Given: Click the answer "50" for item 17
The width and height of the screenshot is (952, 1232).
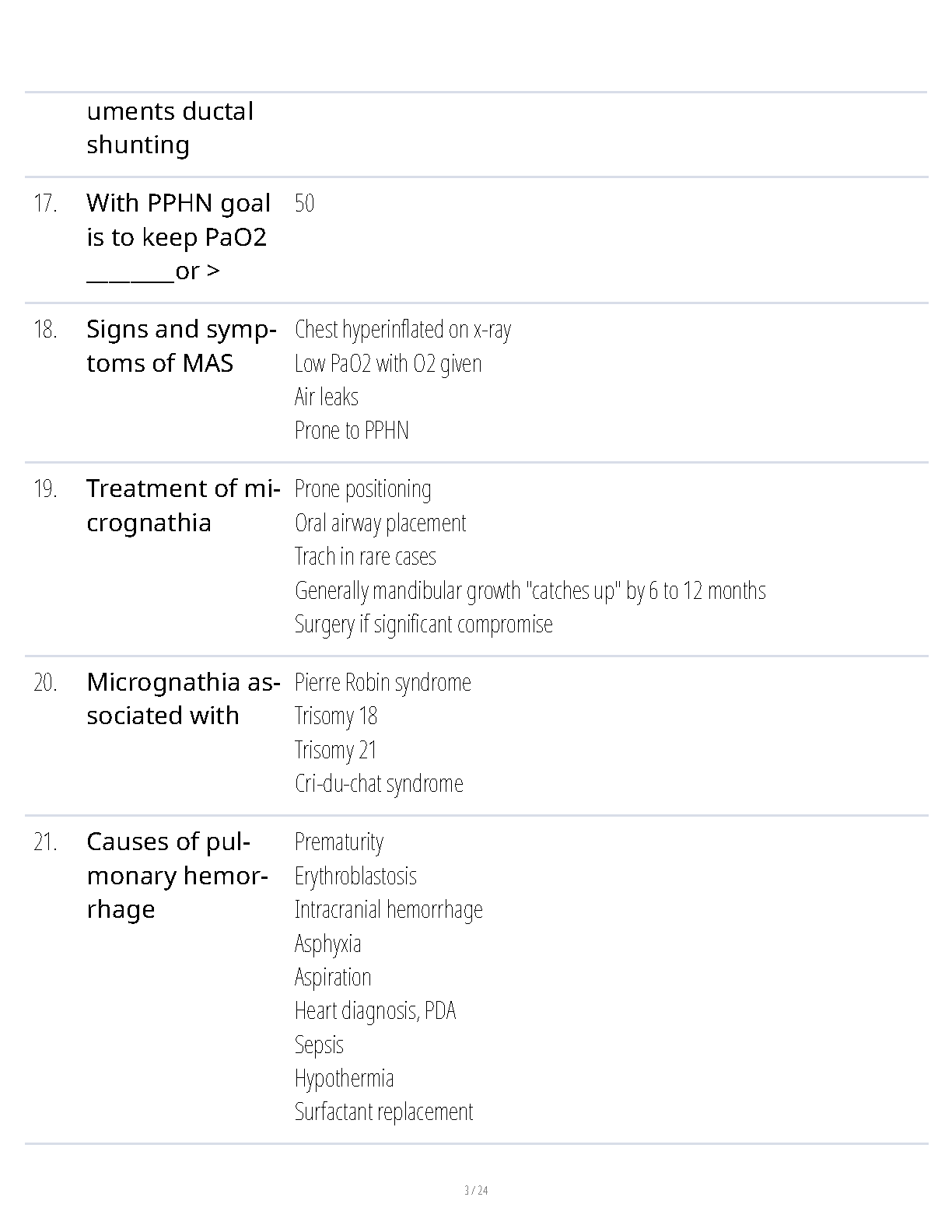Looking at the screenshot, I should click(304, 204).
